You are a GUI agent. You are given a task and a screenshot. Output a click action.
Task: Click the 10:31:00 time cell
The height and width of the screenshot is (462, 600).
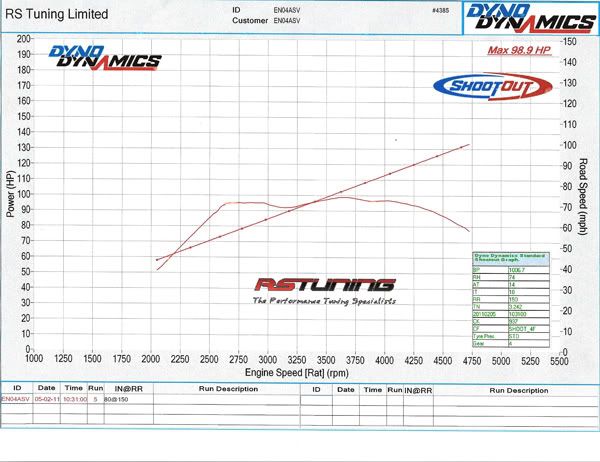pos(75,399)
